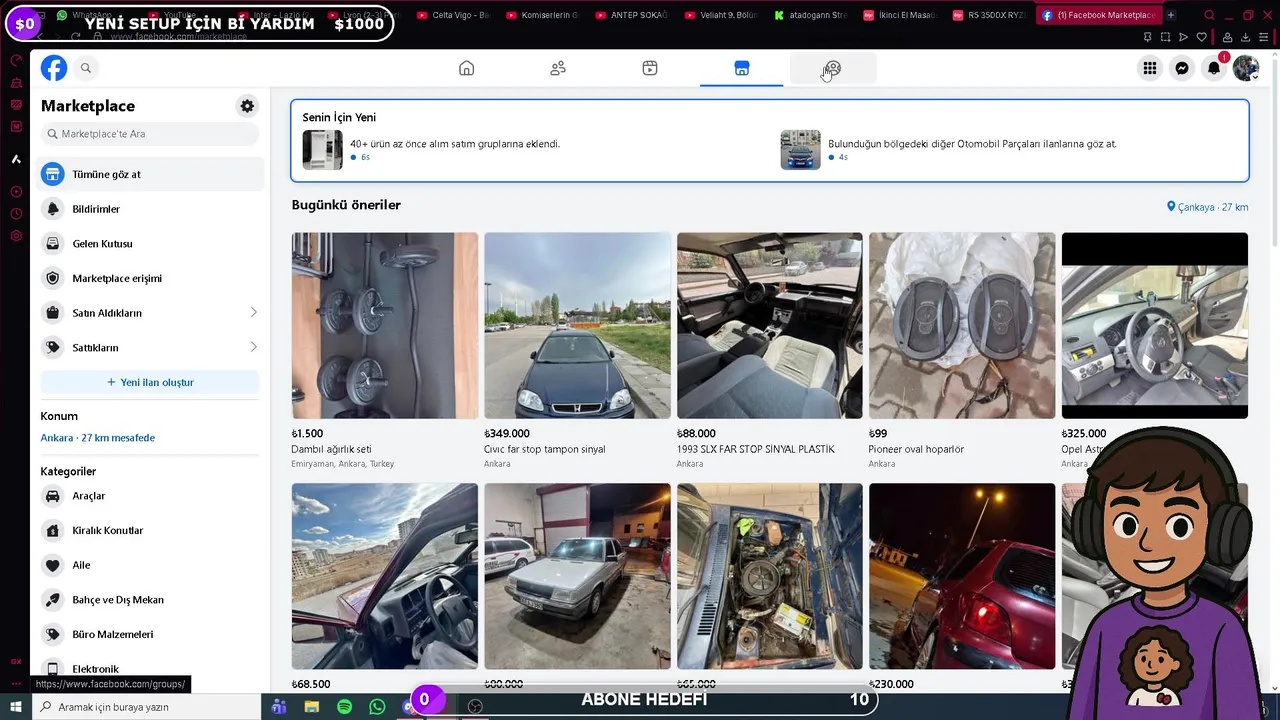Switch to Komiserlerin browser tab
1280x720 pixels.
pos(542,15)
